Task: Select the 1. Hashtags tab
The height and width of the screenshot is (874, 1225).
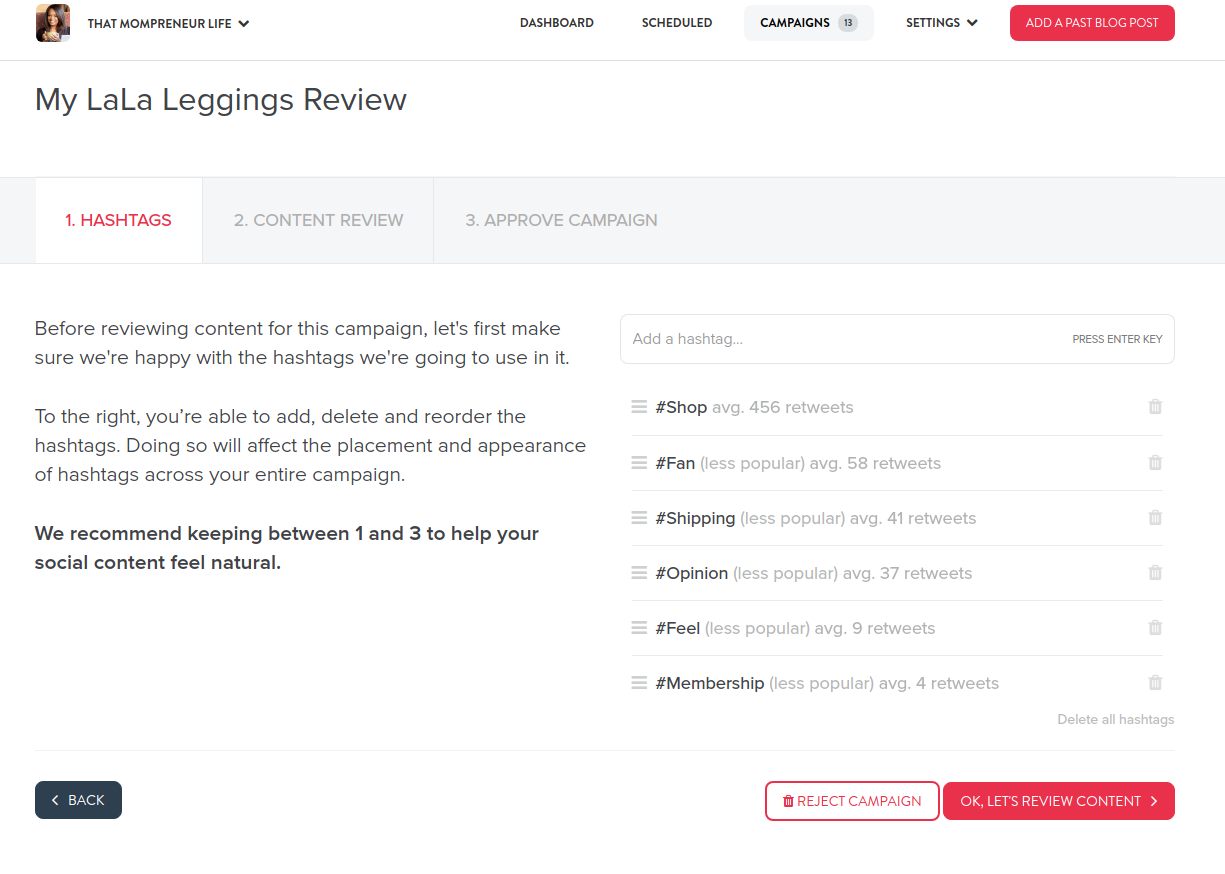Action: click(x=119, y=220)
